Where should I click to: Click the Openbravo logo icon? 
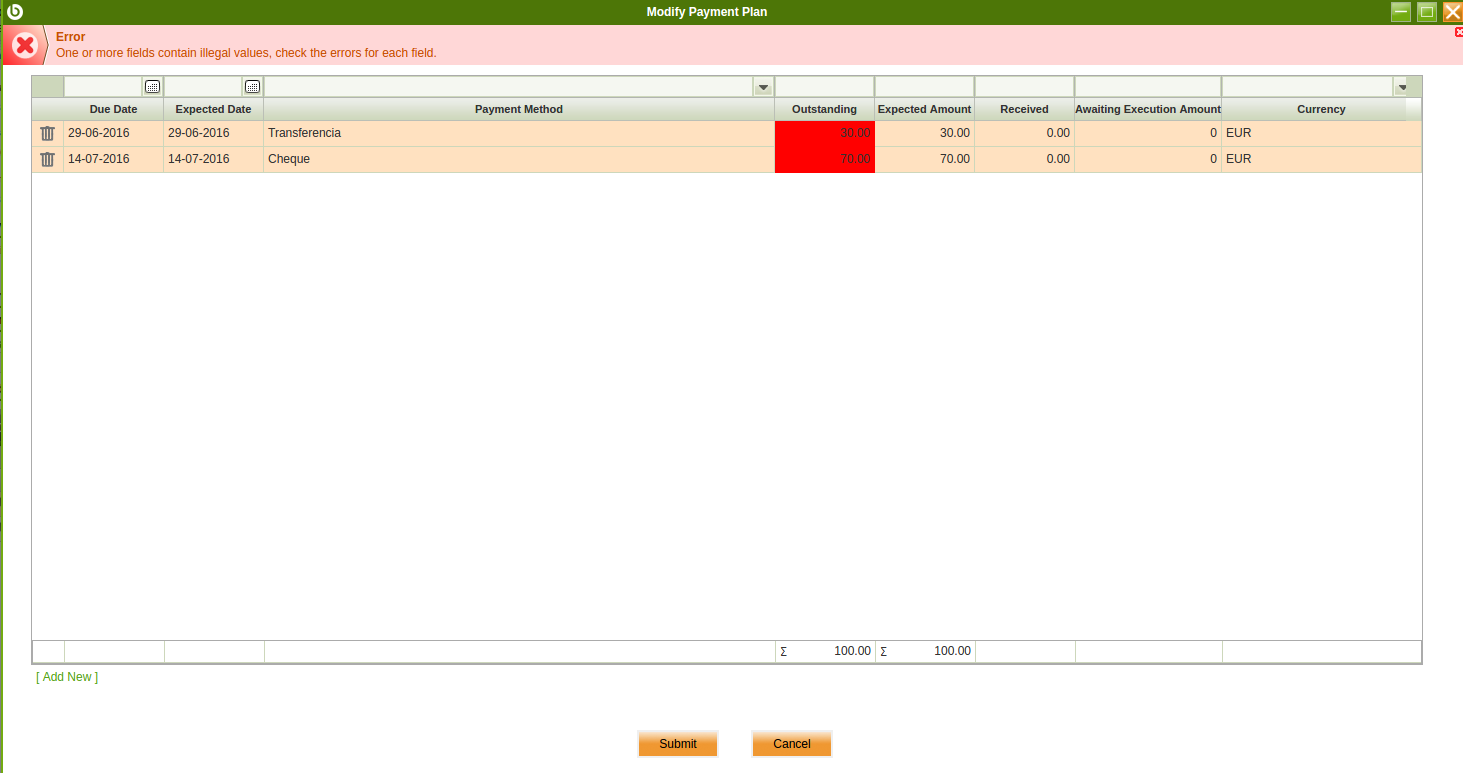pyautogui.click(x=15, y=12)
